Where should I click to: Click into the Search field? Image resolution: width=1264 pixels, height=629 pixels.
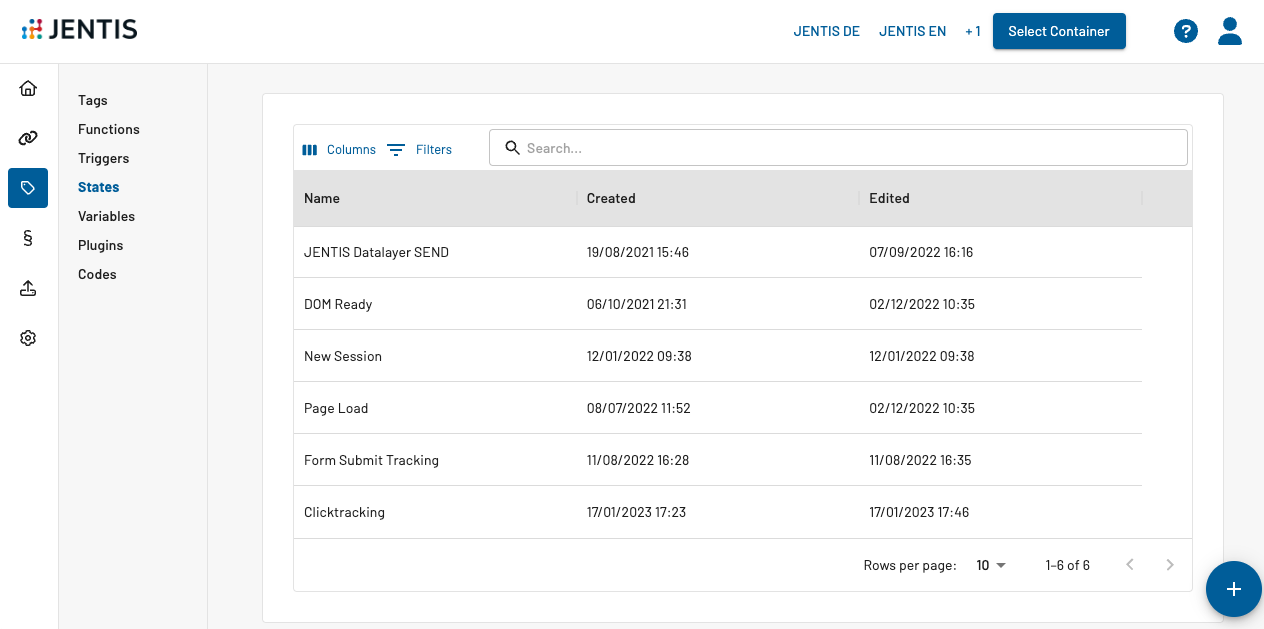(x=838, y=148)
